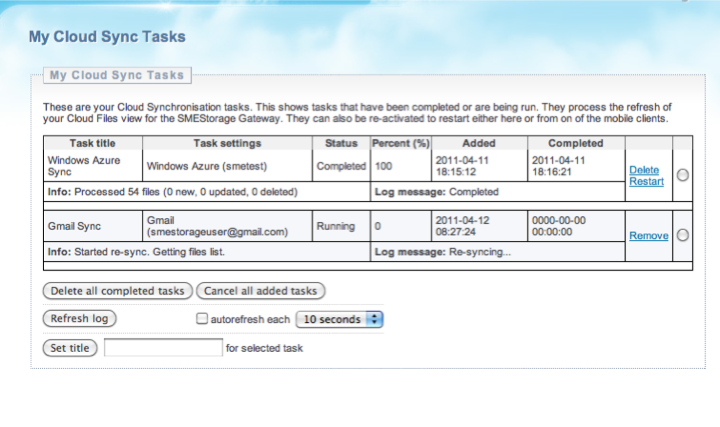This screenshot has width=720, height=427.
Task: Click the Percent (%) column header
Action: pyautogui.click(x=400, y=143)
